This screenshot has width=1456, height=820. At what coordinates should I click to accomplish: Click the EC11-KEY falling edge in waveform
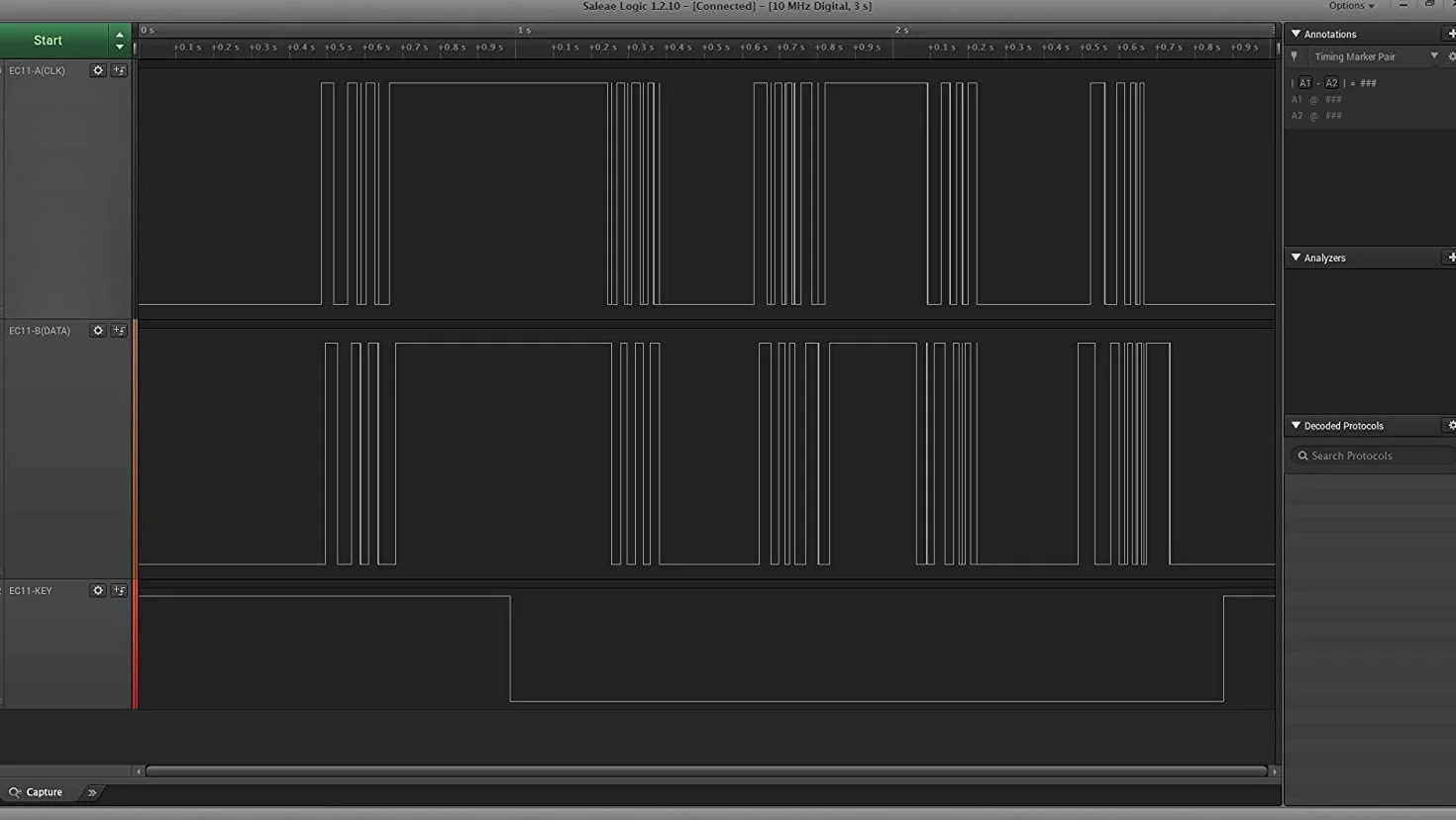point(510,649)
